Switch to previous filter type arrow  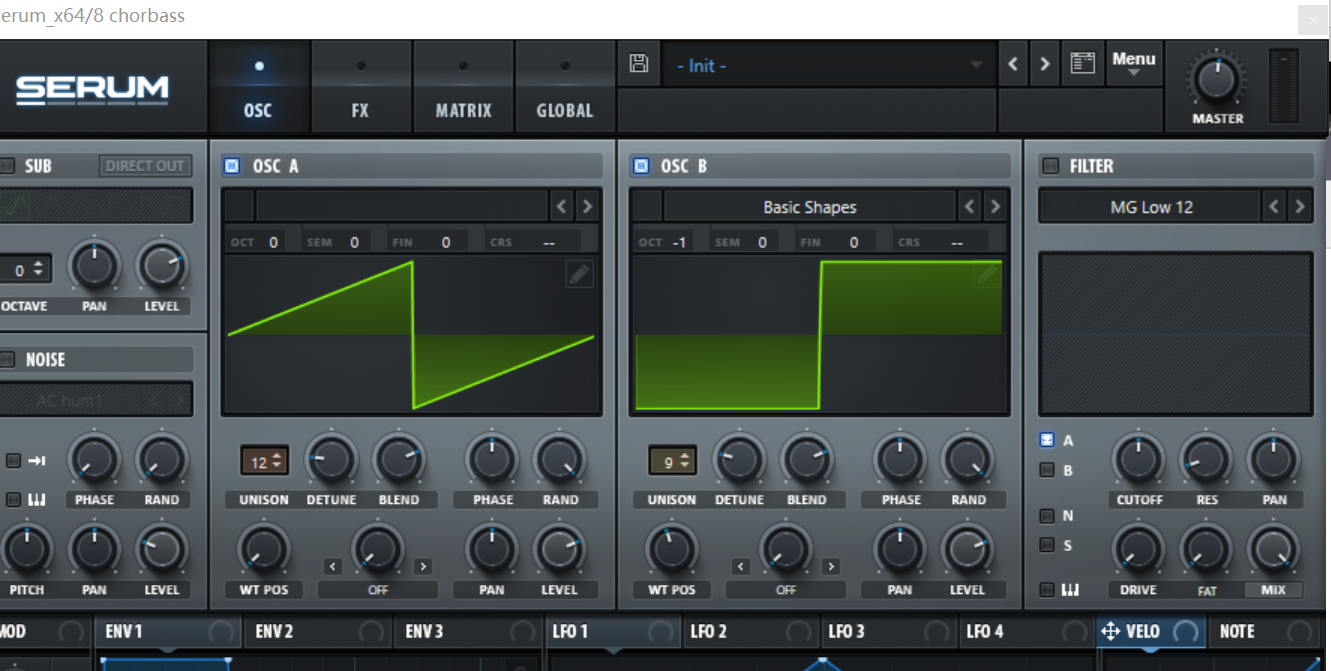tap(1274, 207)
